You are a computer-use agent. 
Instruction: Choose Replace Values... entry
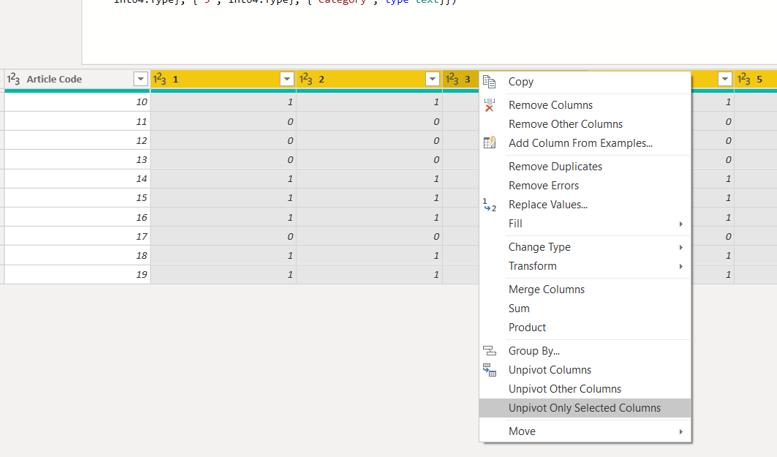click(585, 205)
